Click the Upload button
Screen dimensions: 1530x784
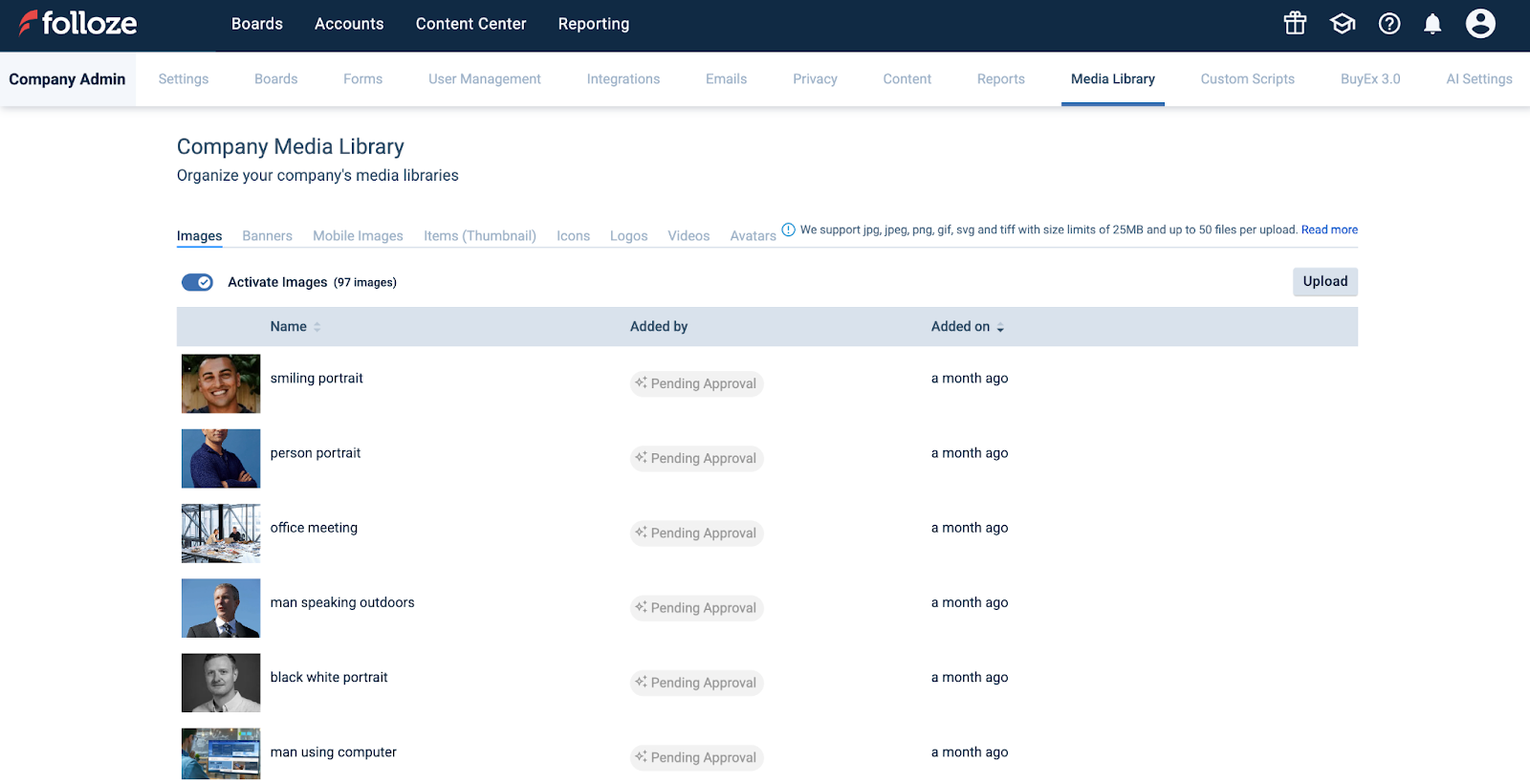coord(1324,281)
